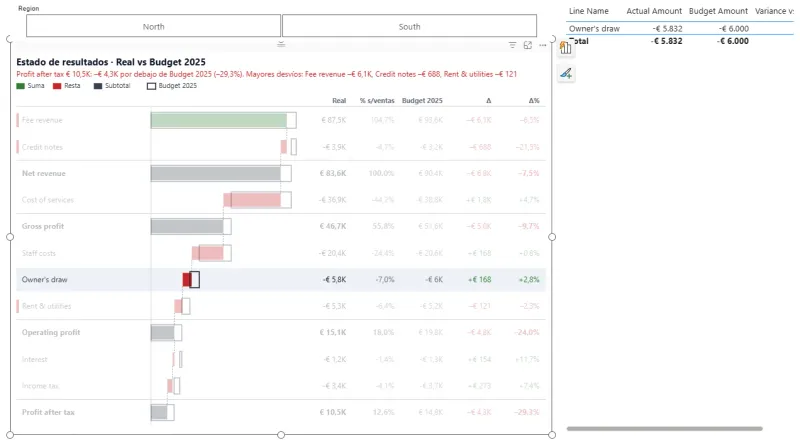The width and height of the screenshot is (800, 440).
Task: Select the Gross profit row label
Action: 43,226
